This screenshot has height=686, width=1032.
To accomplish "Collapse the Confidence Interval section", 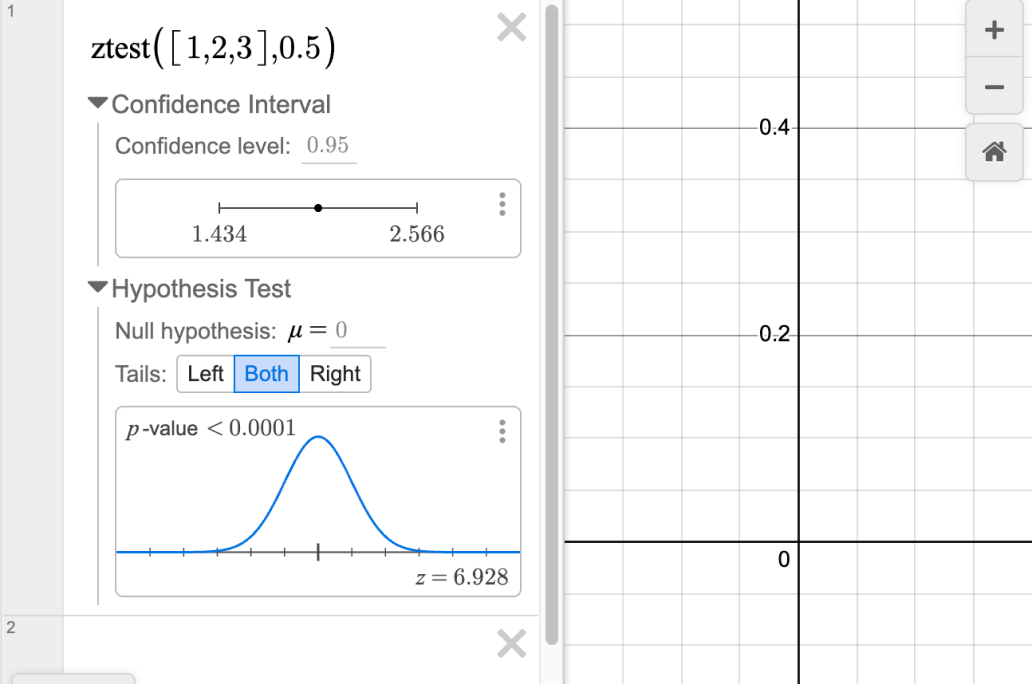I will point(97,103).
